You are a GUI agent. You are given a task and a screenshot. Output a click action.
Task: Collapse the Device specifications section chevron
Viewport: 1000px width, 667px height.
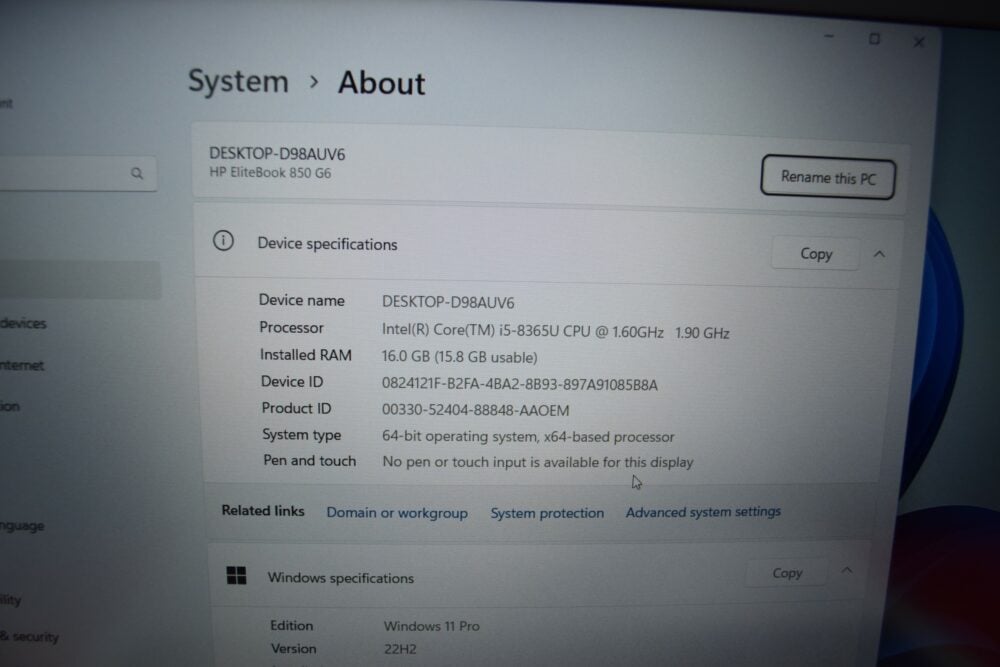point(879,254)
